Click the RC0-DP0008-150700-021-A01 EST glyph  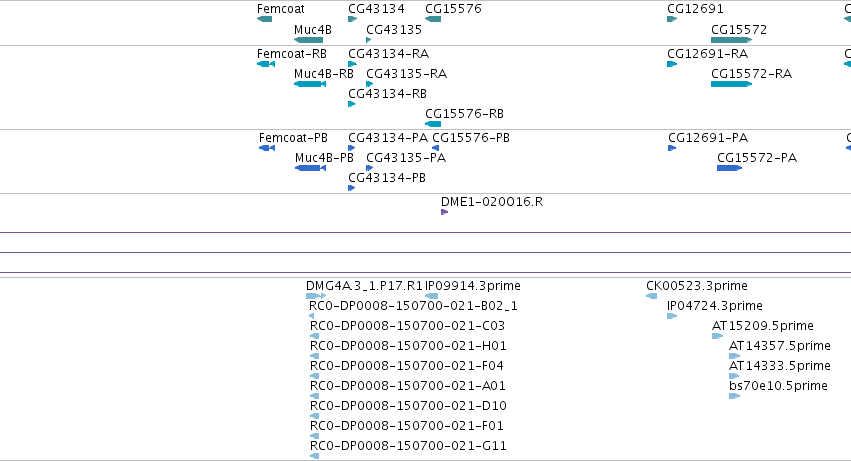tap(314, 396)
